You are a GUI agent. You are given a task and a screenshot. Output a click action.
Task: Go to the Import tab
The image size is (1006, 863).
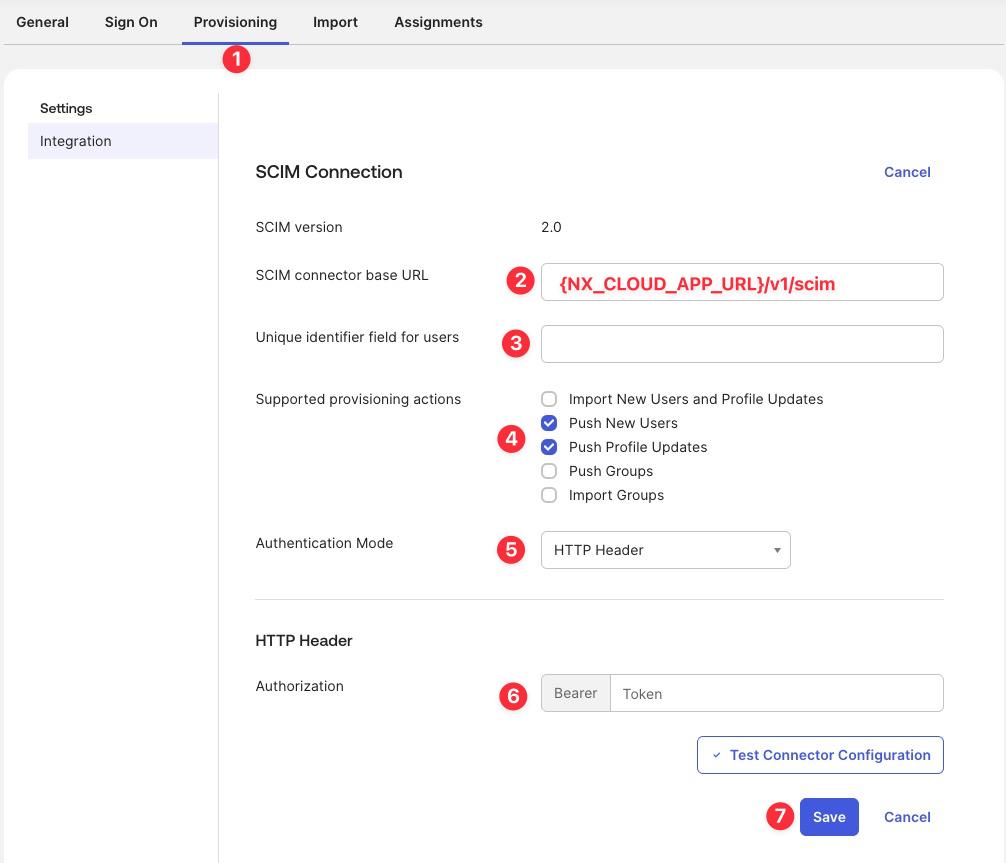[335, 22]
